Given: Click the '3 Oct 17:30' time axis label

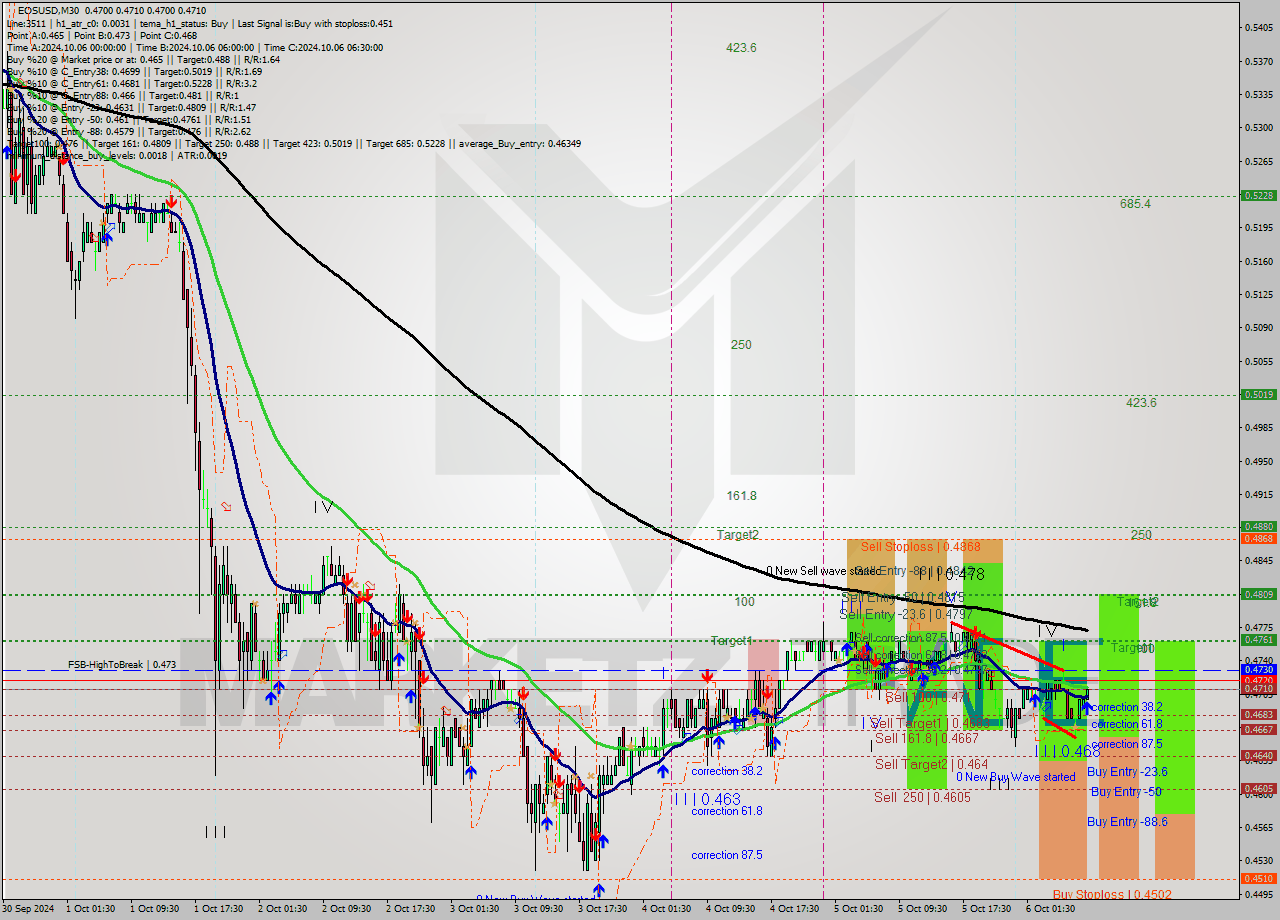Looking at the screenshot, I should 603,909.
